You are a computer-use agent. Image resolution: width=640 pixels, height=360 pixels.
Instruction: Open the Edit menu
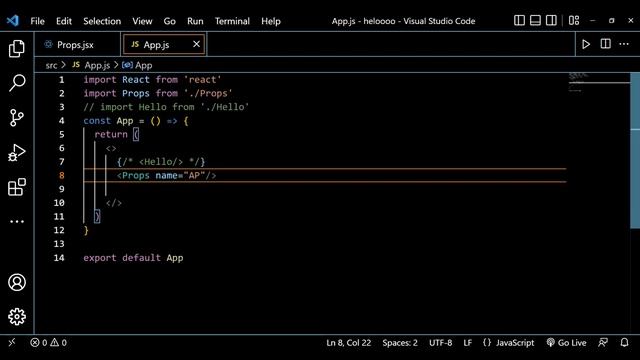[x=64, y=21]
